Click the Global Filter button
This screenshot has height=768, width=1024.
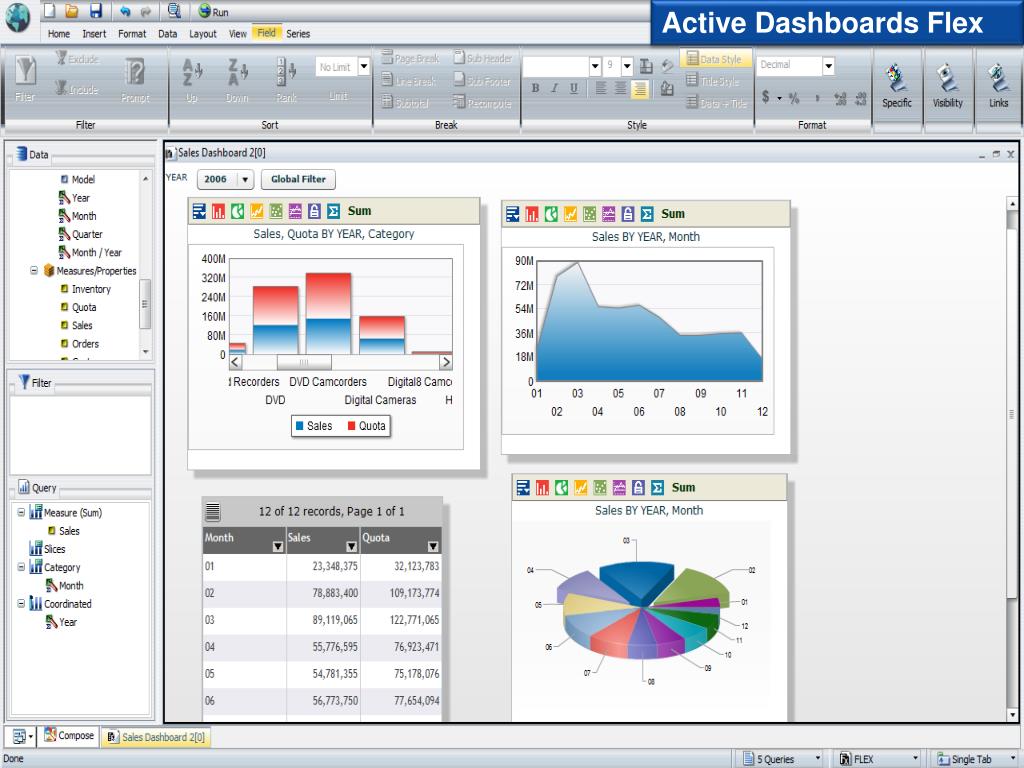(298, 180)
